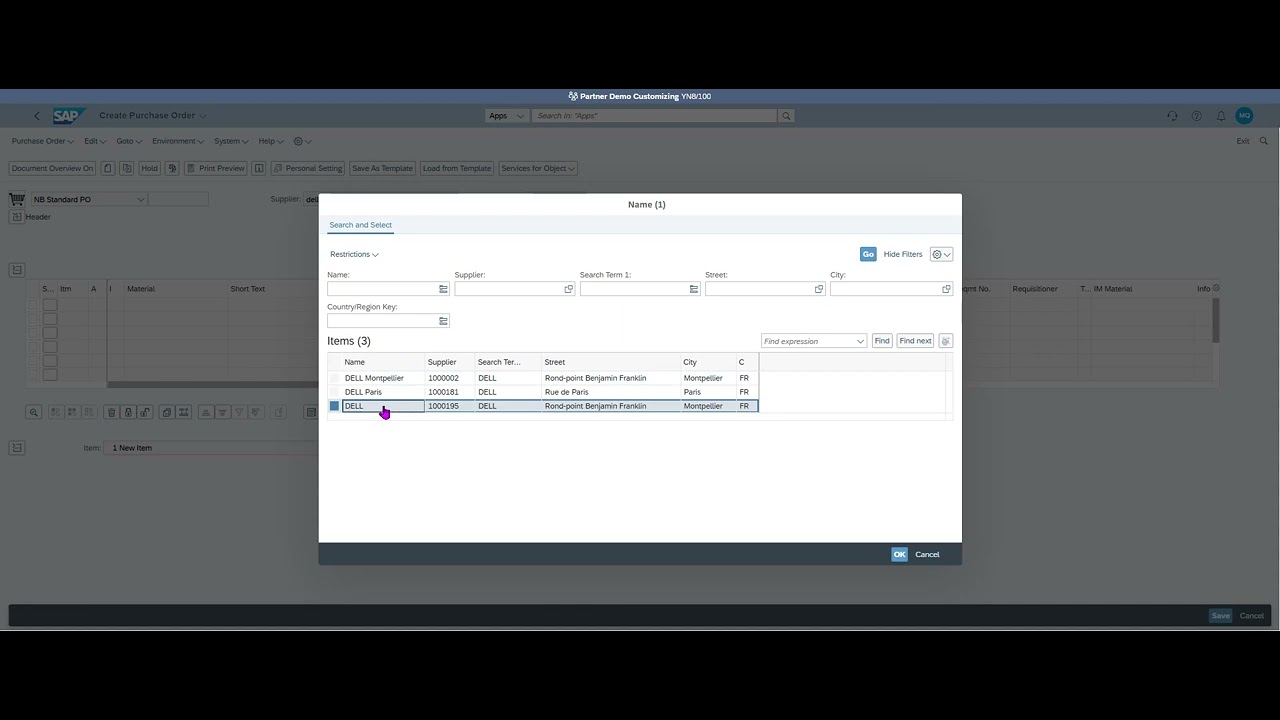1280x720 pixels.
Task: Click the Info column settings gear icon
Action: tap(1216, 289)
